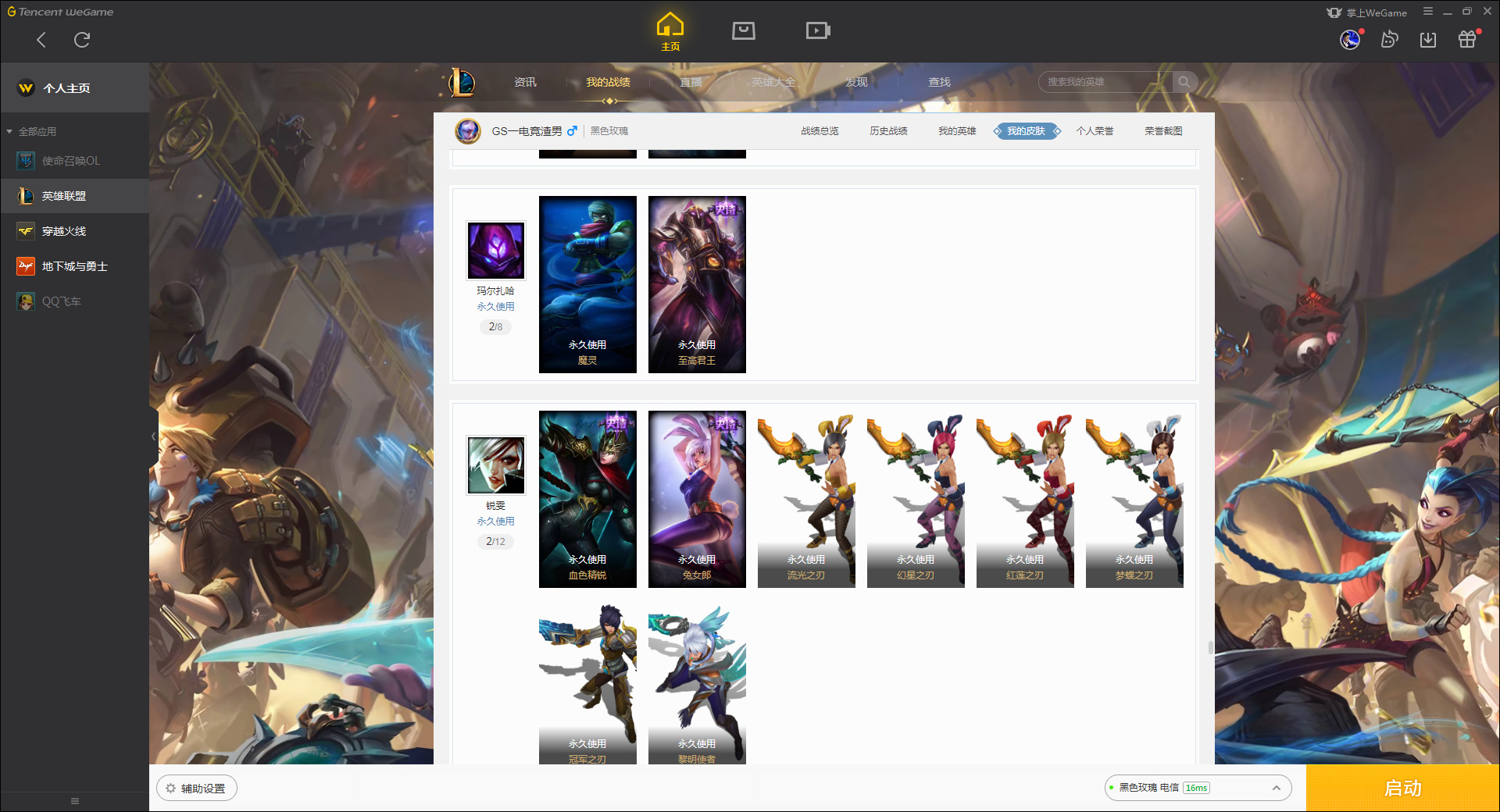This screenshot has width=1500, height=812.
Task: Collapse the left sidebar arrow
Action: click(153, 436)
